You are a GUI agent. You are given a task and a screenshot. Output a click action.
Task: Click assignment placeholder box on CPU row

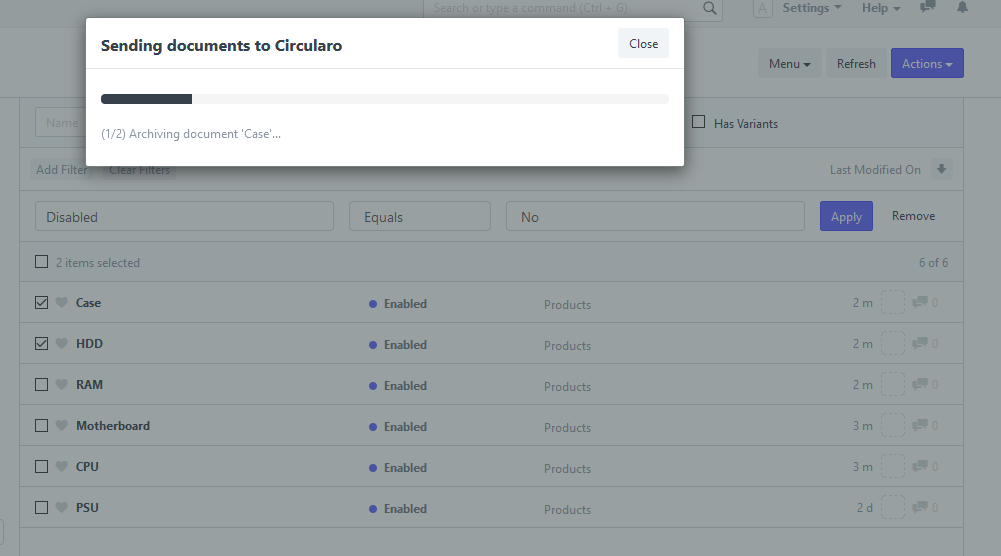(x=892, y=466)
